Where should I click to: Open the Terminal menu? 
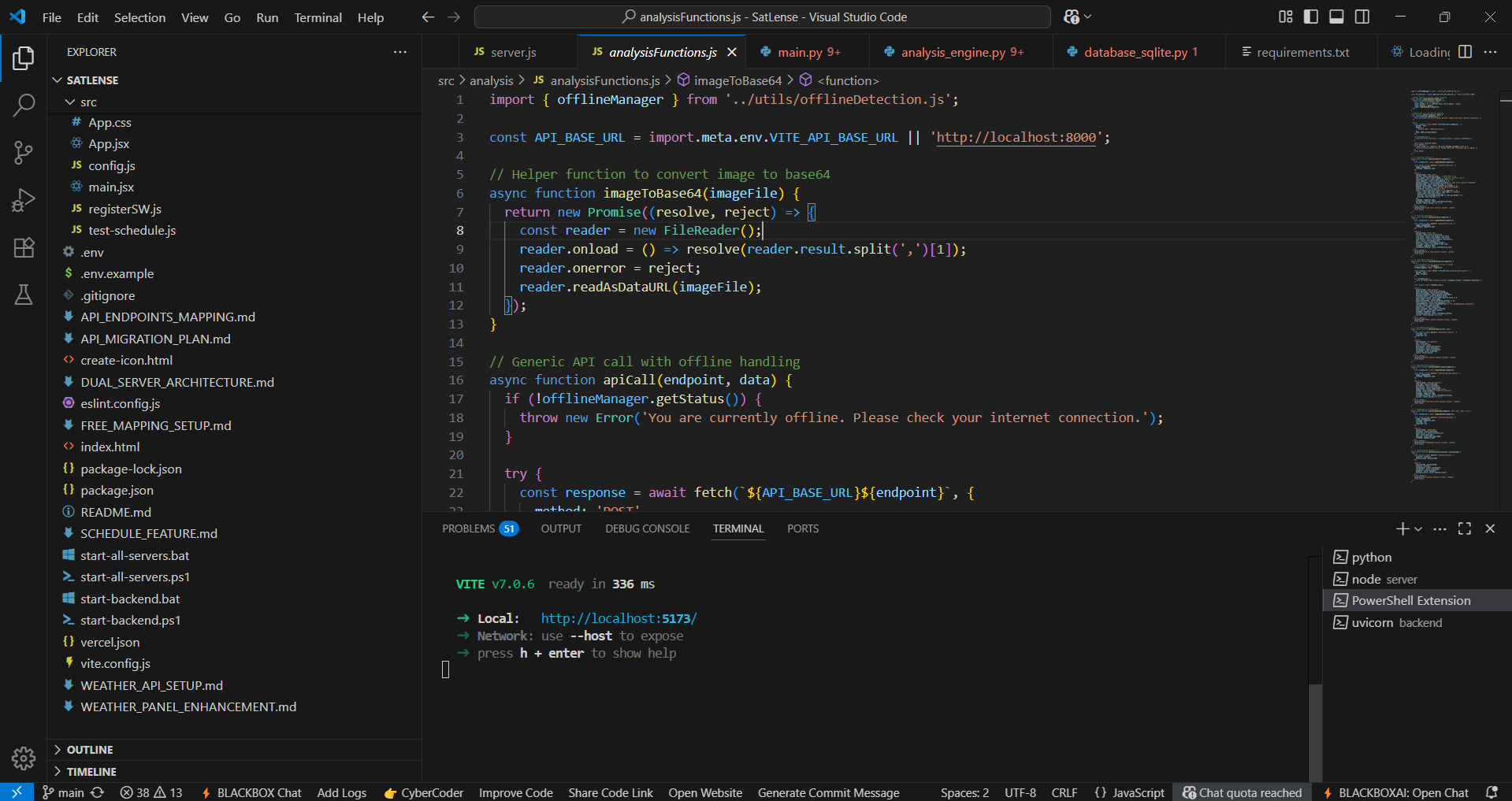318,17
